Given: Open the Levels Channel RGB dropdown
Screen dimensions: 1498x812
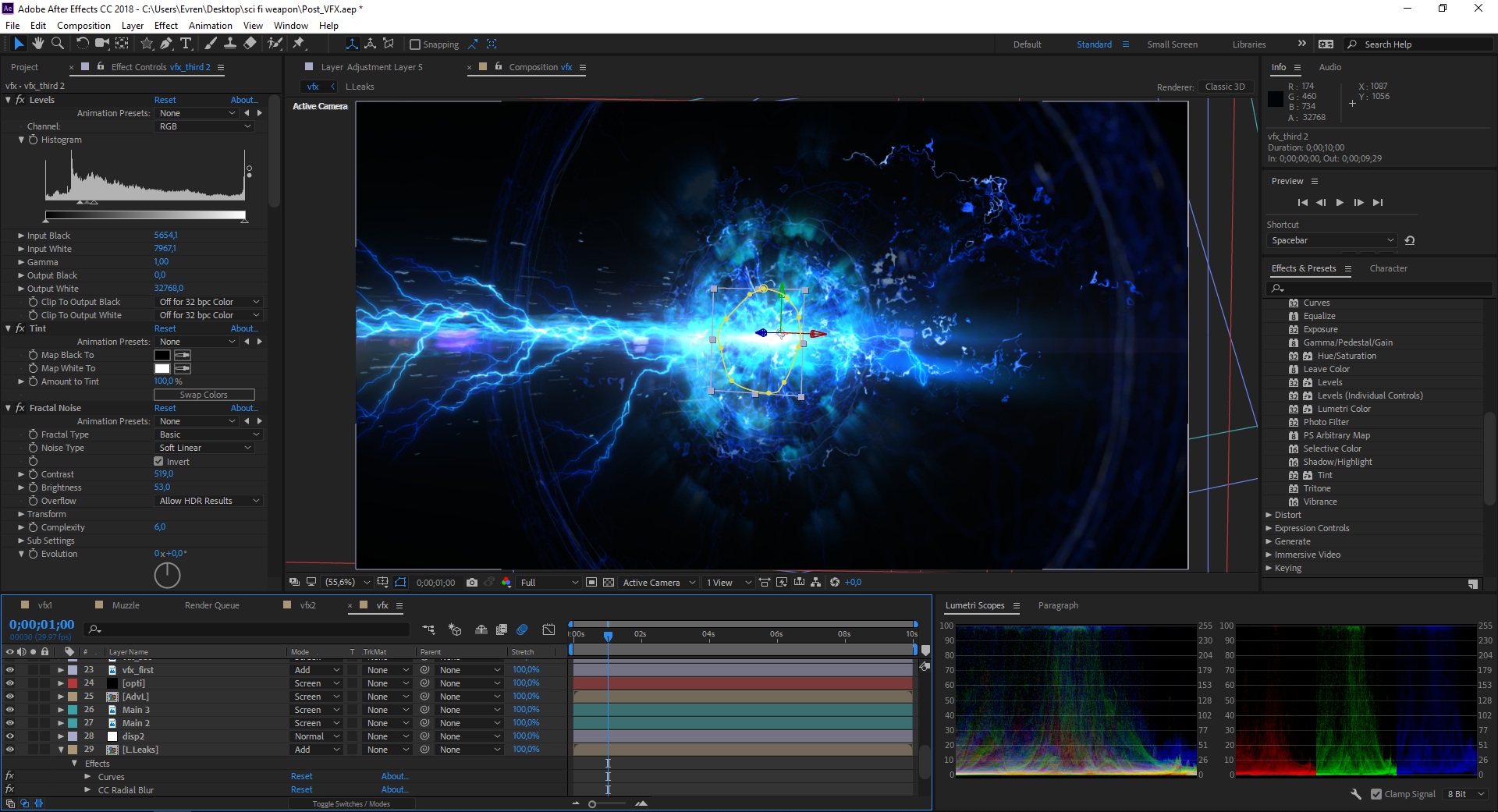Looking at the screenshot, I should tap(204, 126).
